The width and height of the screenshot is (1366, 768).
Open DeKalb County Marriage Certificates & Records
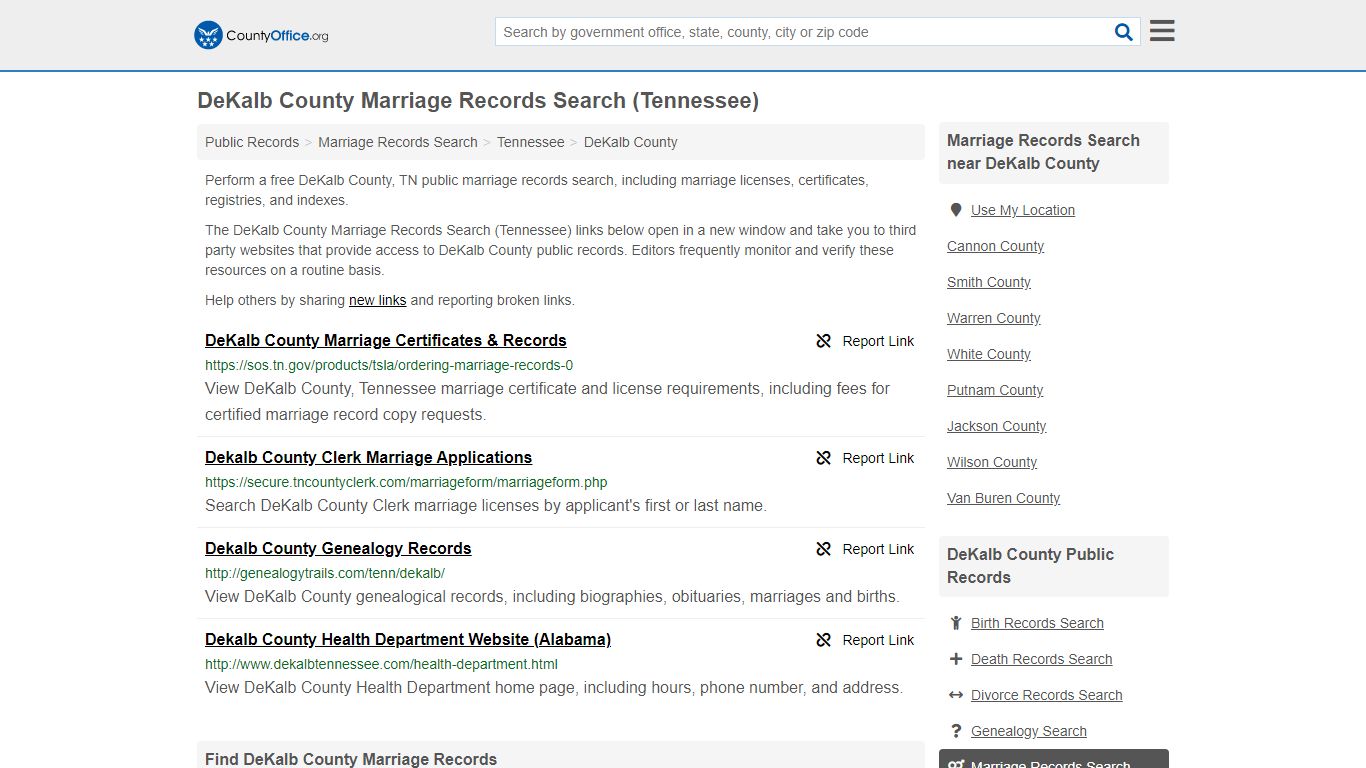(x=386, y=341)
